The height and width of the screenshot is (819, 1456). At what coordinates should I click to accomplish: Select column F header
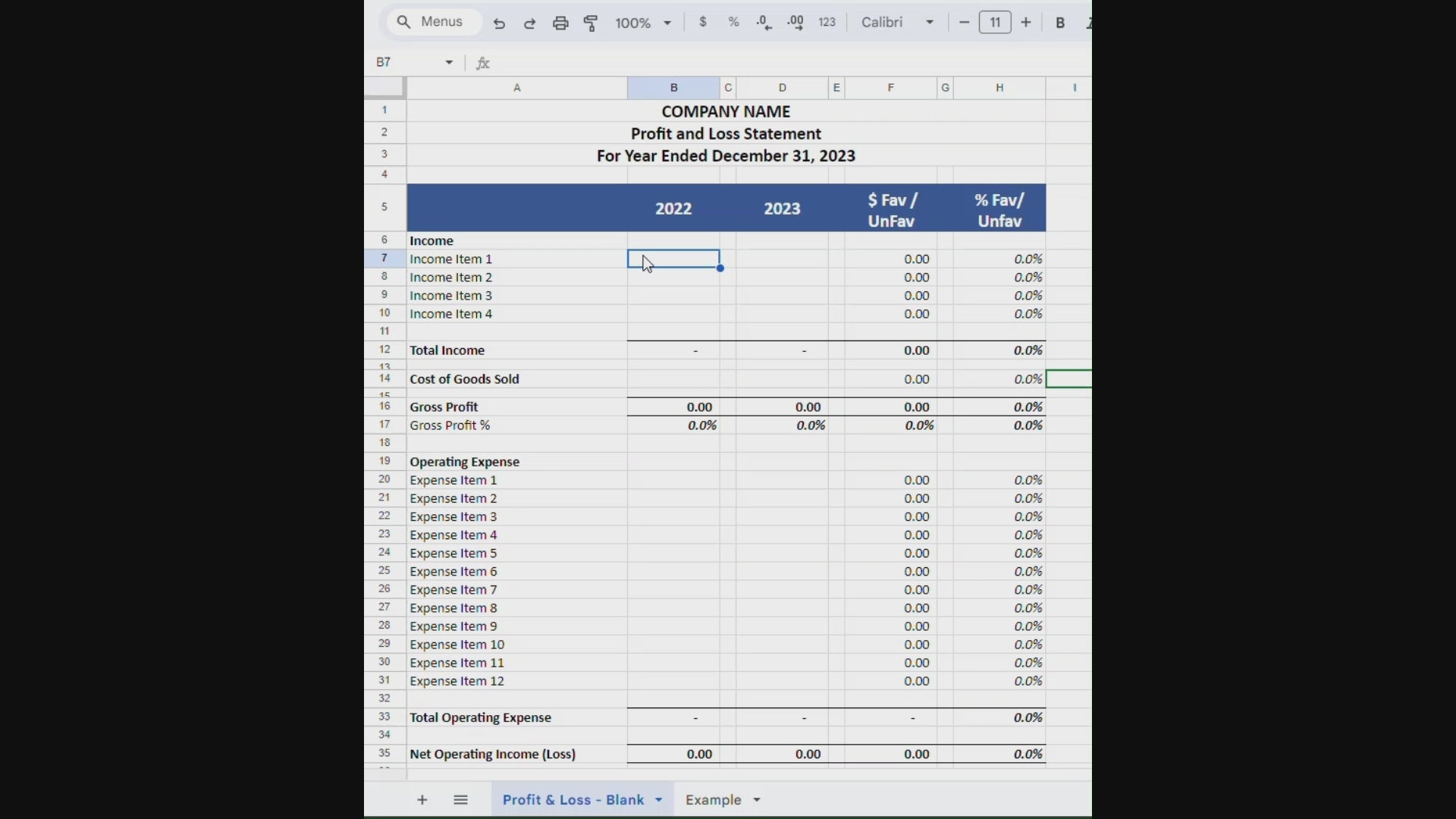pyautogui.click(x=891, y=88)
